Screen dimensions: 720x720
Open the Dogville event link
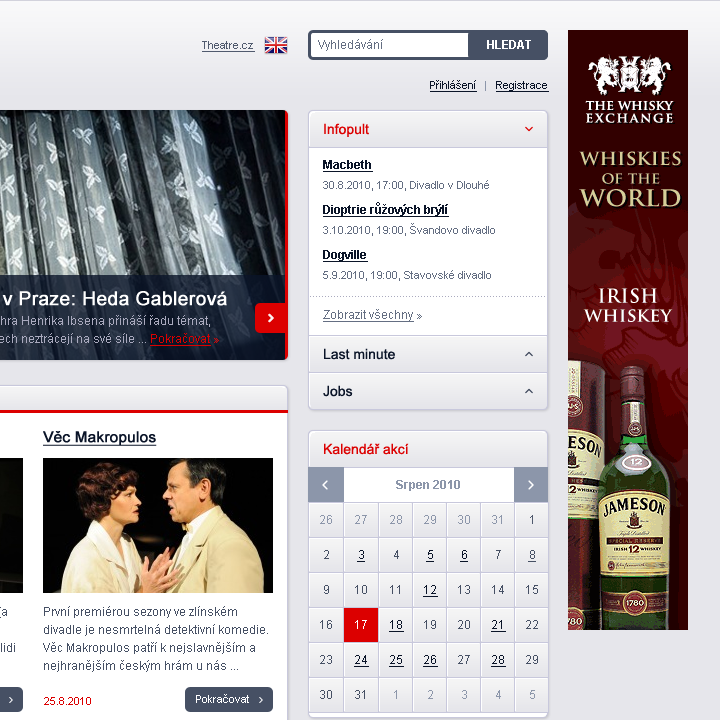point(344,255)
